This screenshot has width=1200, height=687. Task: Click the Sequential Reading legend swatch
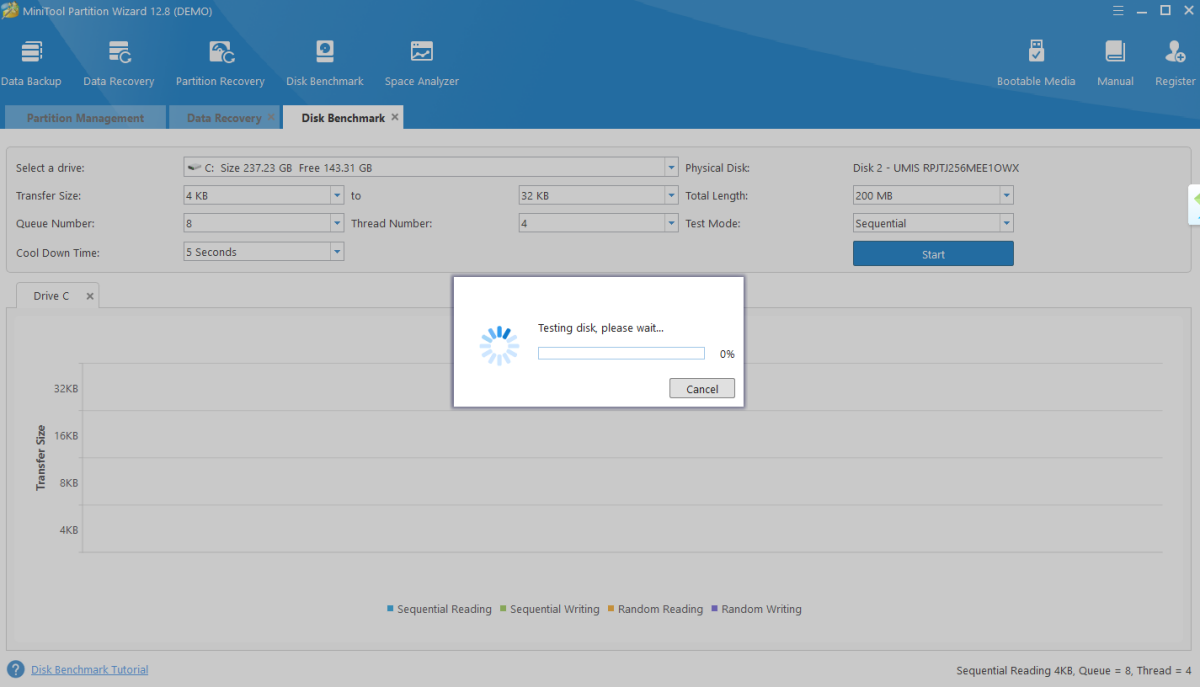point(391,609)
